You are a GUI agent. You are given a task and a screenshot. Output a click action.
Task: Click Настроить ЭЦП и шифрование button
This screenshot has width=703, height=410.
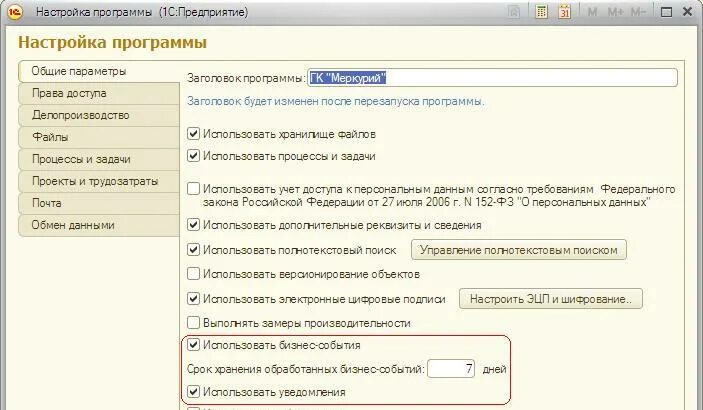tap(551, 299)
